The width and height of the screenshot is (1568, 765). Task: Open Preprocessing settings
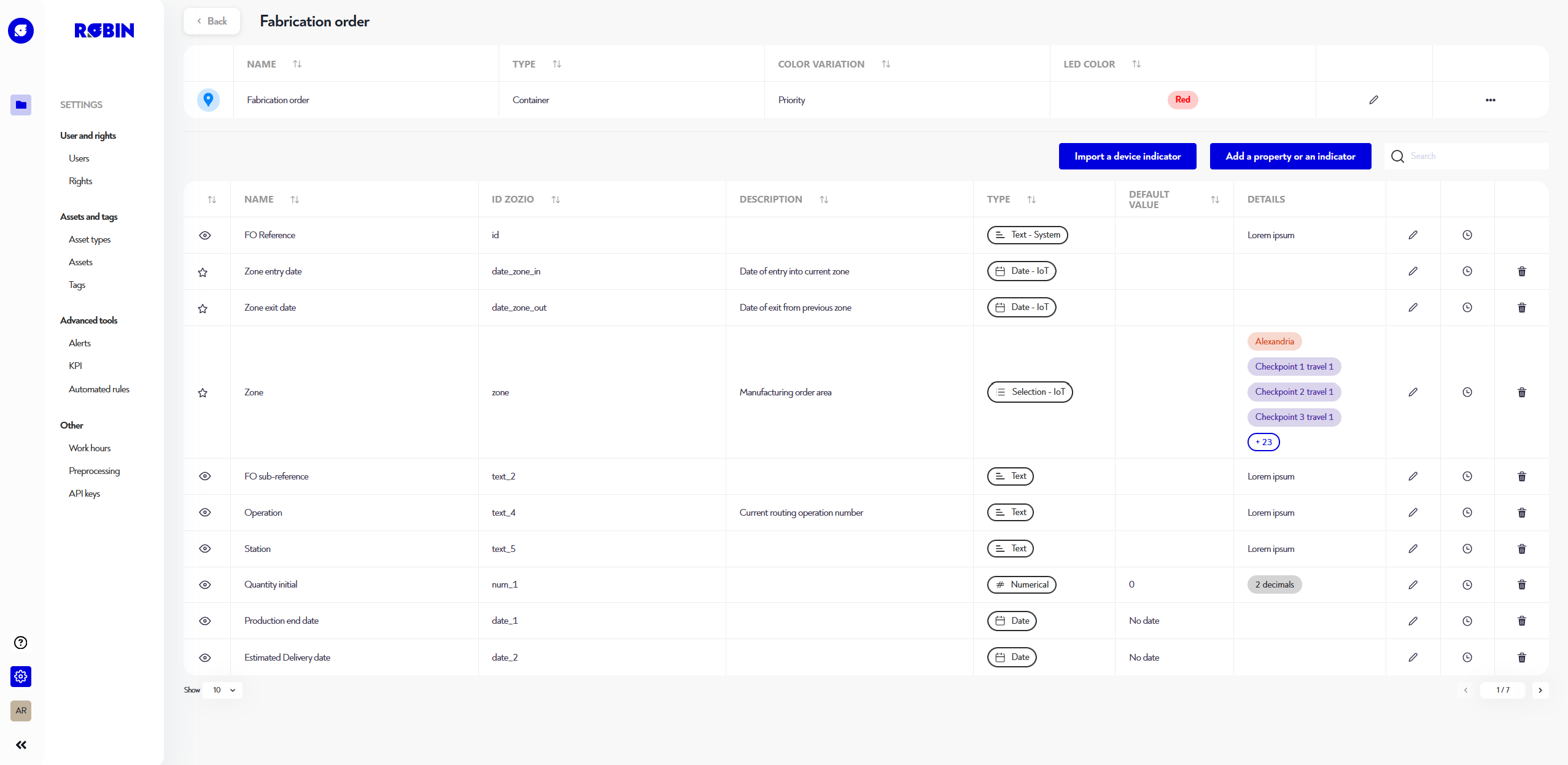(94, 471)
